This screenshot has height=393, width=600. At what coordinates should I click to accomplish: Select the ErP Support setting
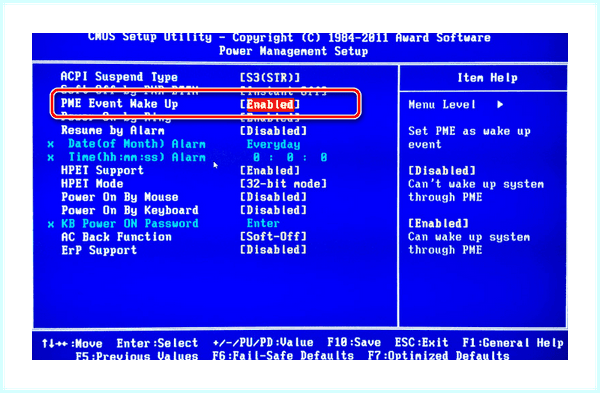tap(99, 250)
